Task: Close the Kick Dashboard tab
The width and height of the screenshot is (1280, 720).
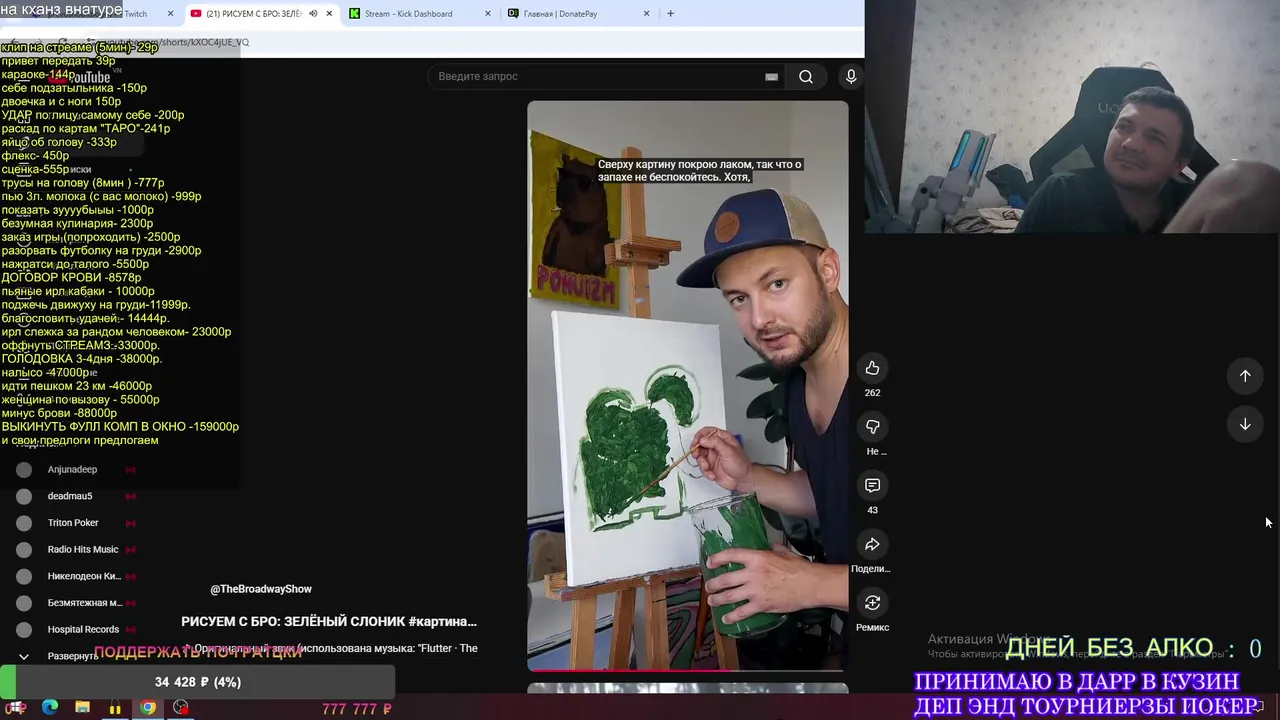Action: point(488,14)
